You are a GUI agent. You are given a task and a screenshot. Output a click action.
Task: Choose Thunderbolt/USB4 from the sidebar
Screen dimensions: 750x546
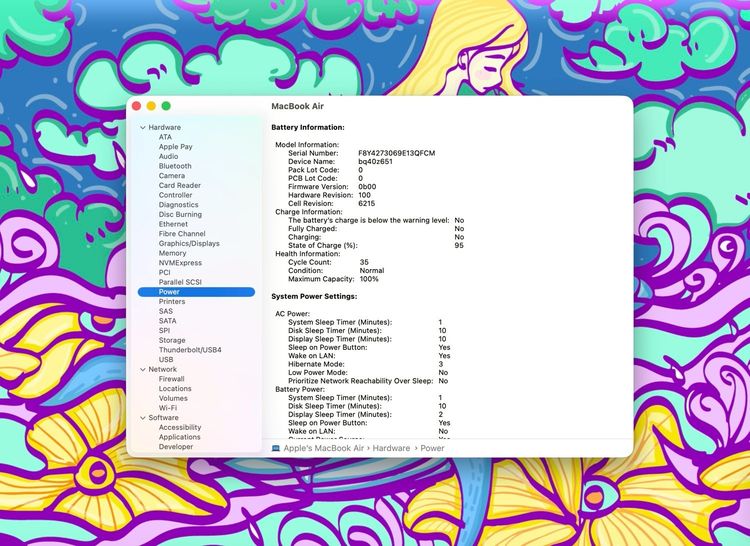point(190,350)
